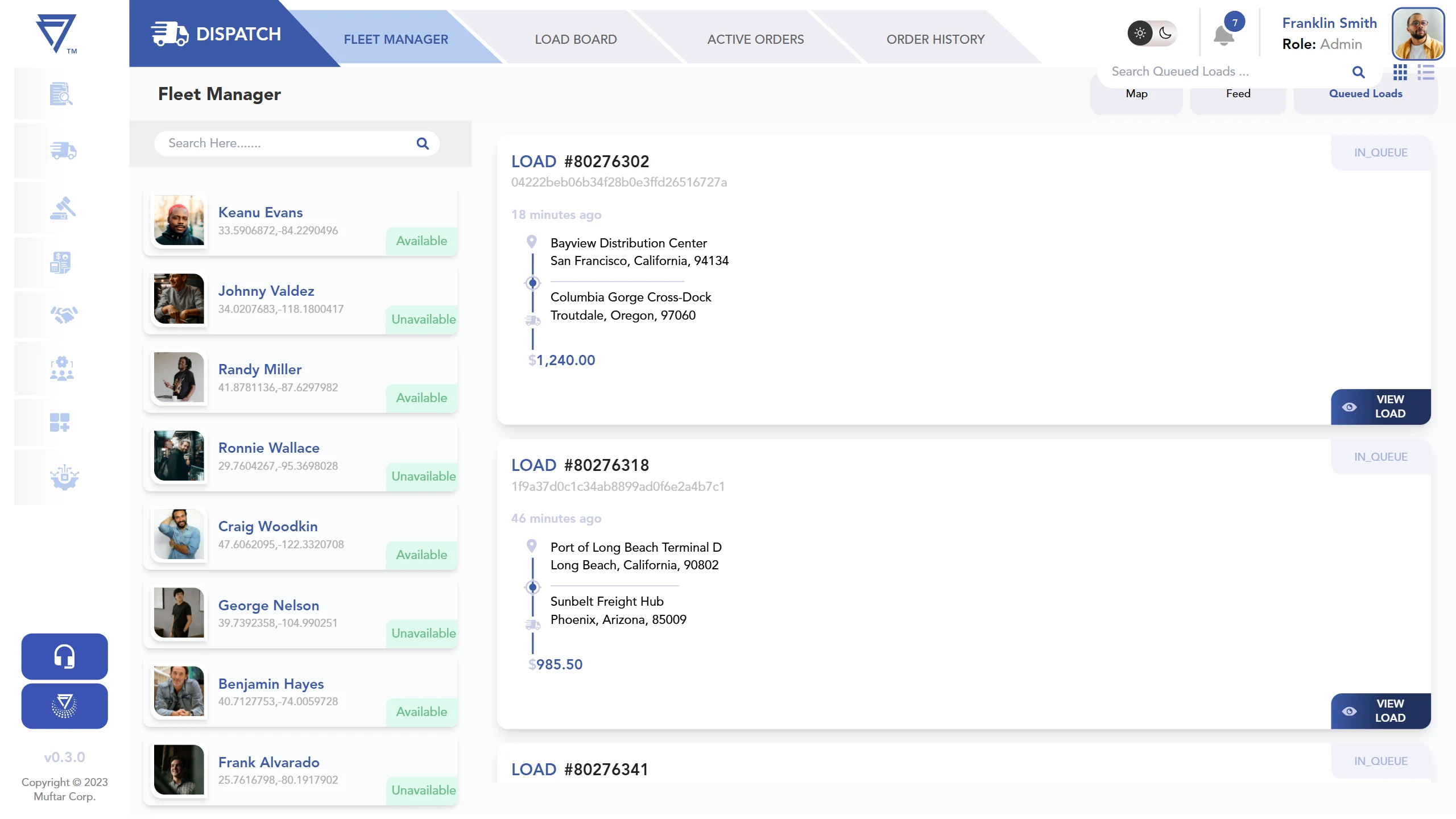Click the headset support button
This screenshot has width=1456, height=819.
pos(64,656)
